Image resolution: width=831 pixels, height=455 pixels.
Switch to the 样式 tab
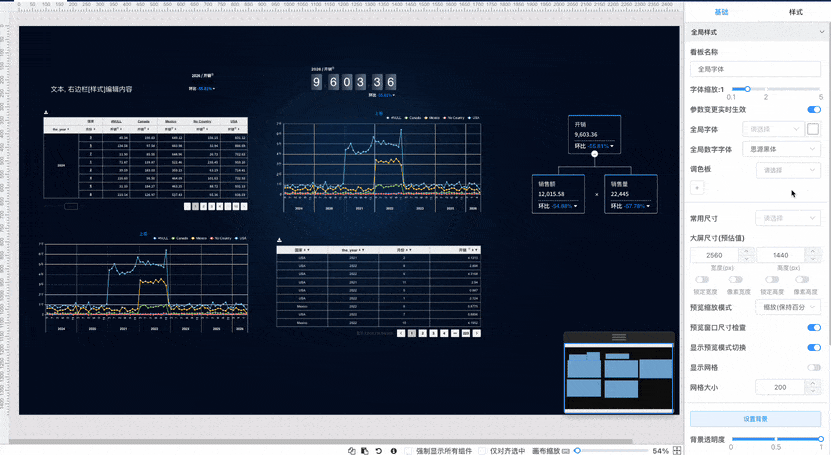pyautogui.click(x=795, y=12)
